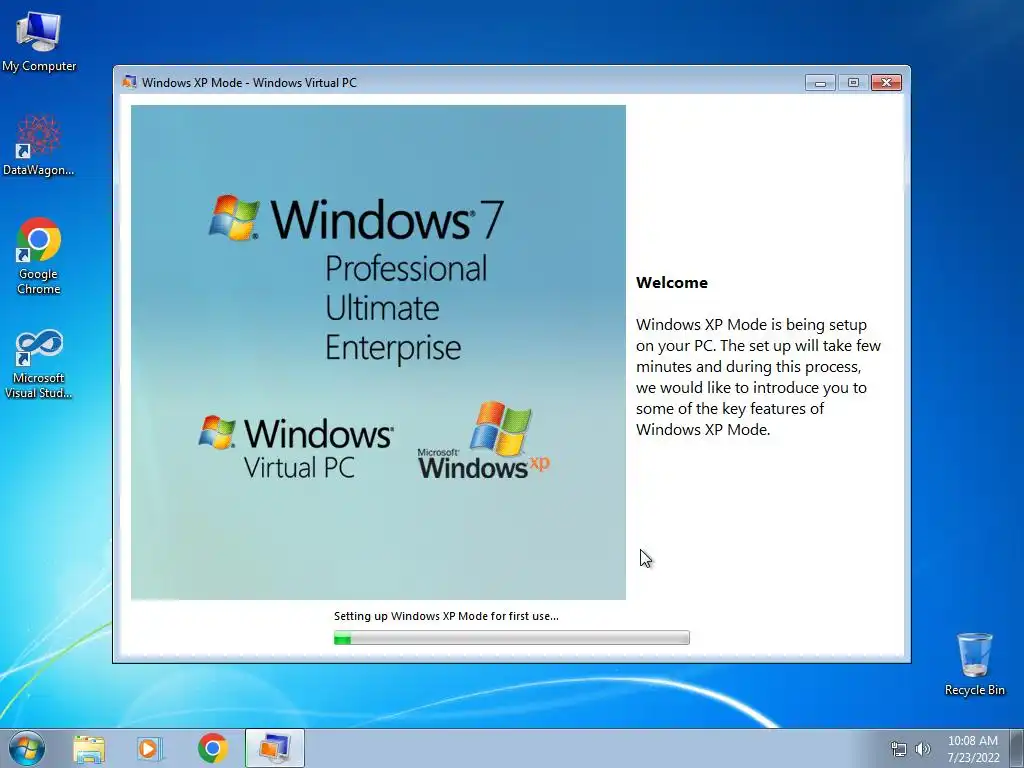Open Windows Explorer from the taskbar
The height and width of the screenshot is (768, 1024).
coord(89,749)
